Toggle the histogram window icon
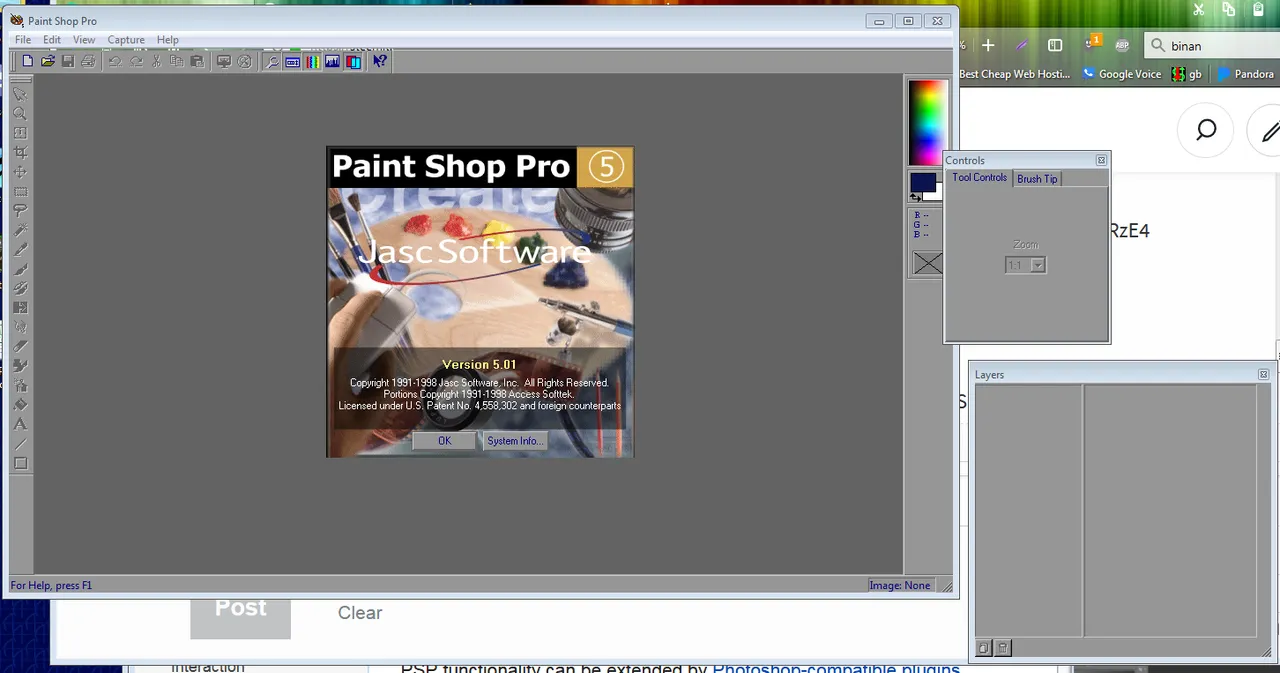Image resolution: width=1280 pixels, height=673 pixels. point(333,61)
